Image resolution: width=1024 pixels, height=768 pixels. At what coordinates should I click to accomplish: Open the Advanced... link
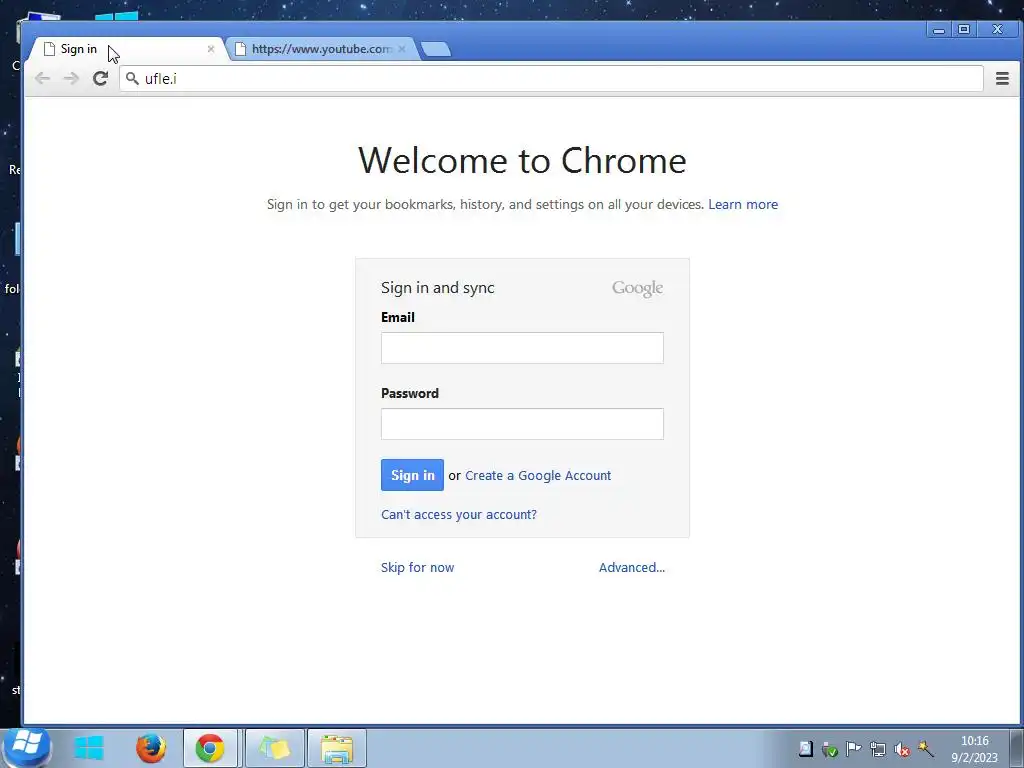pyautogui.click(x=632, y=568)
